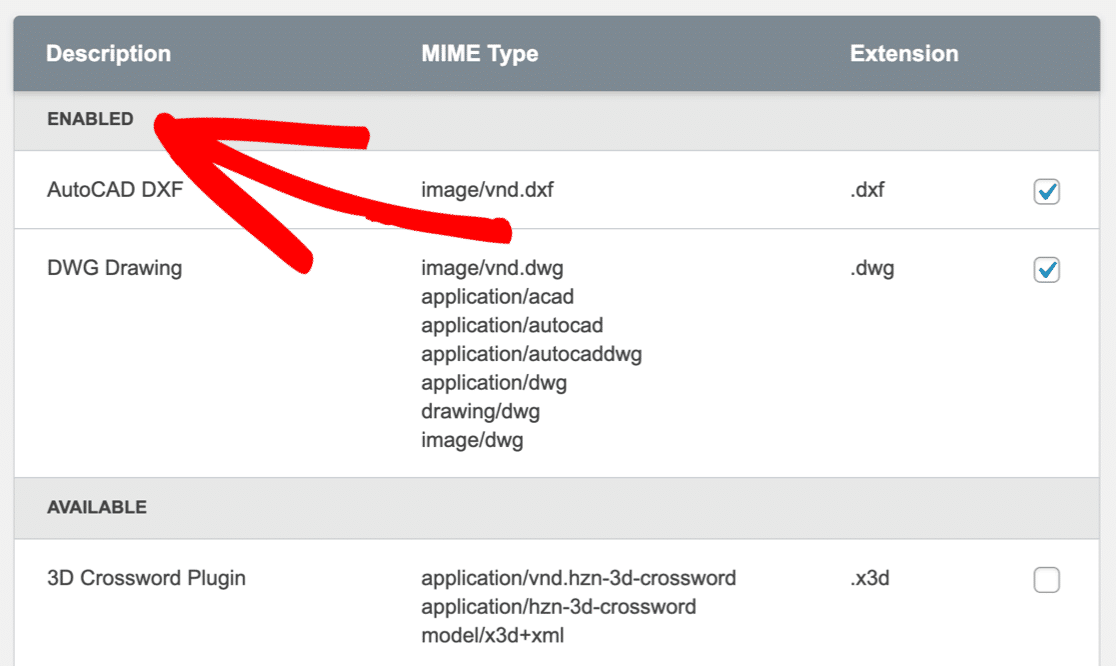Click the Description column header
Viewport: 1116px width, 666px height.
tap(108, 54)
